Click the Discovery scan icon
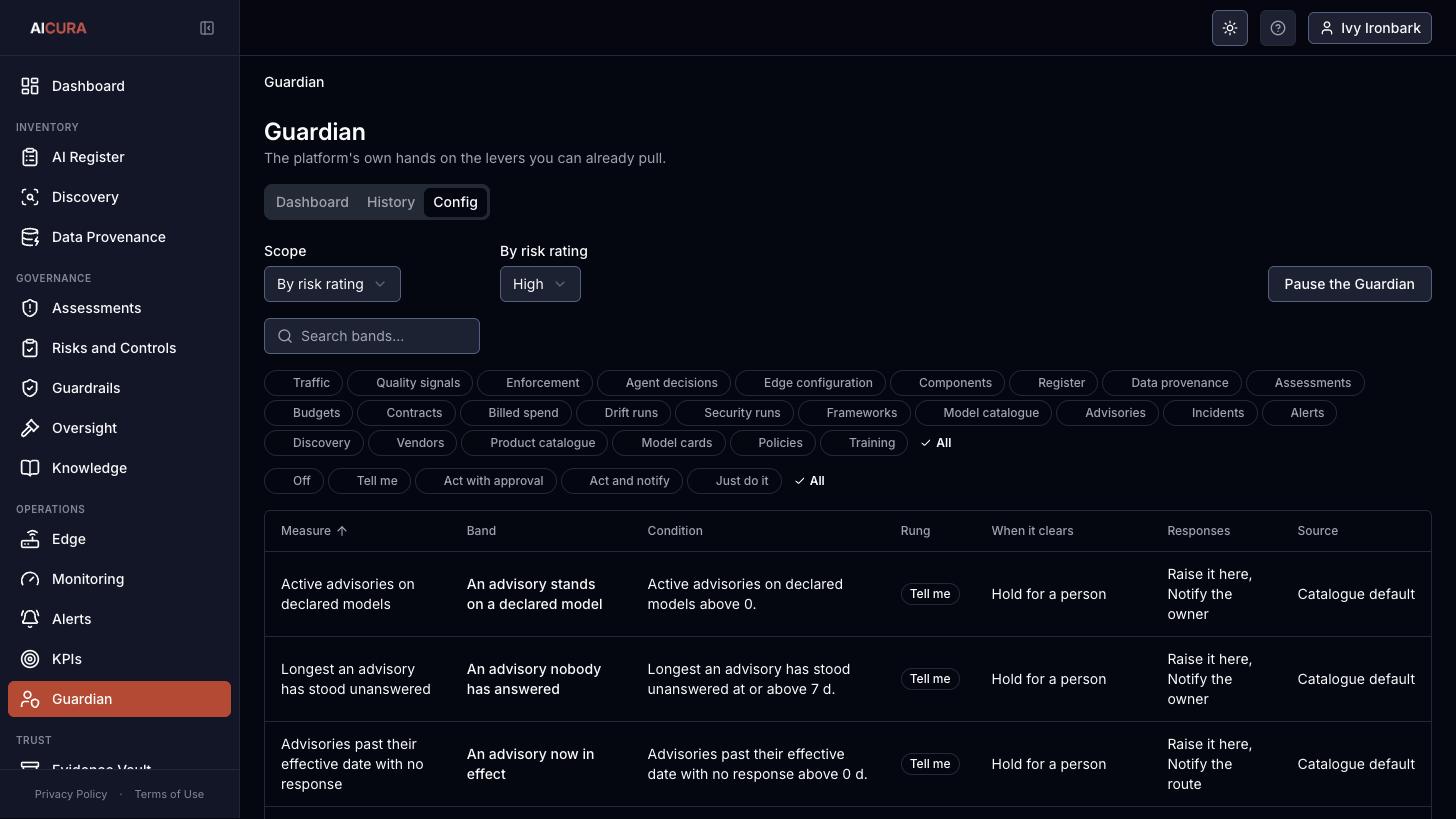This screenshot has width=1456, height=819. 30,197
